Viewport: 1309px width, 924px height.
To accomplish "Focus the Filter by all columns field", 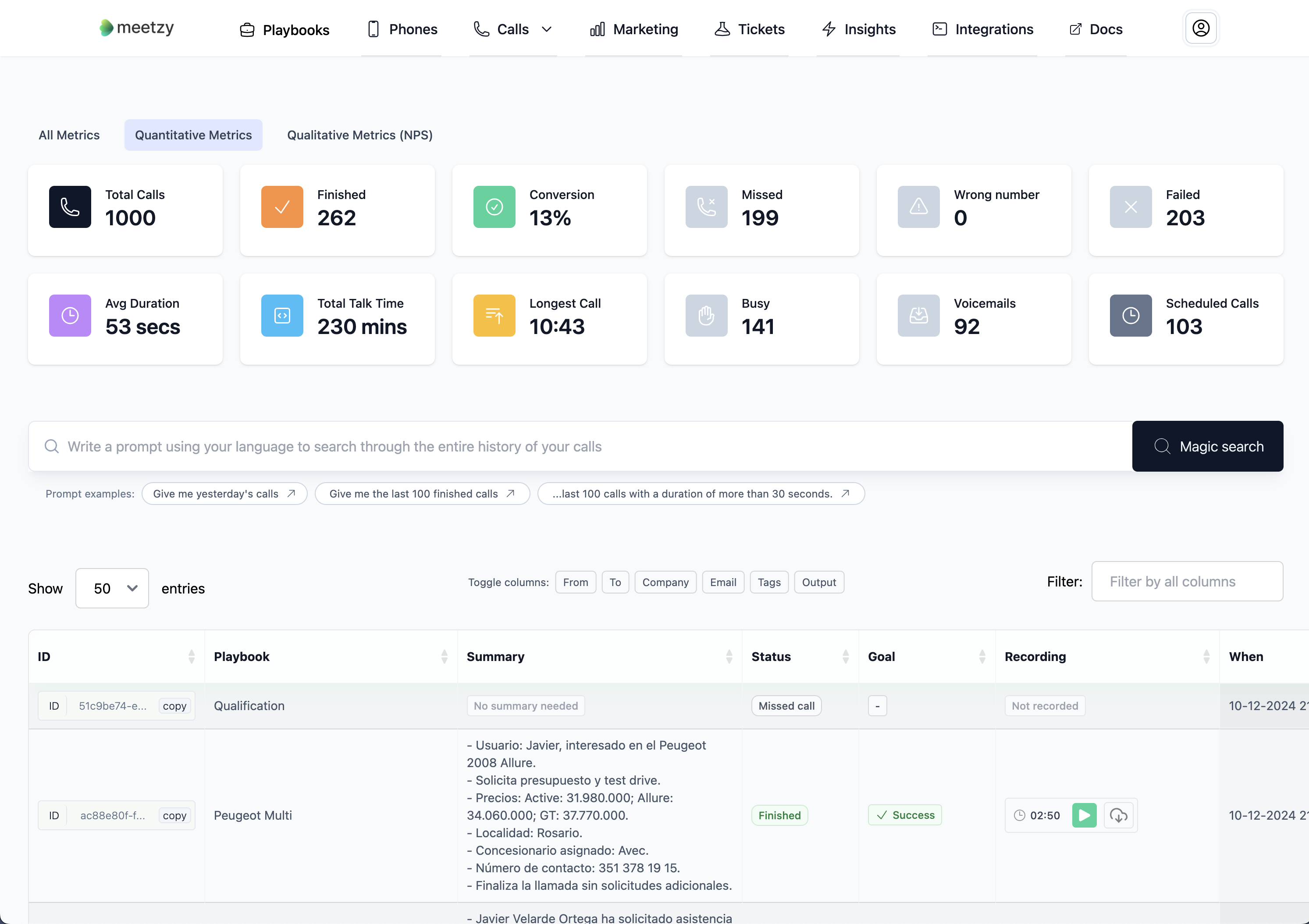I will pyautogui.click(x=1187, y=581).
